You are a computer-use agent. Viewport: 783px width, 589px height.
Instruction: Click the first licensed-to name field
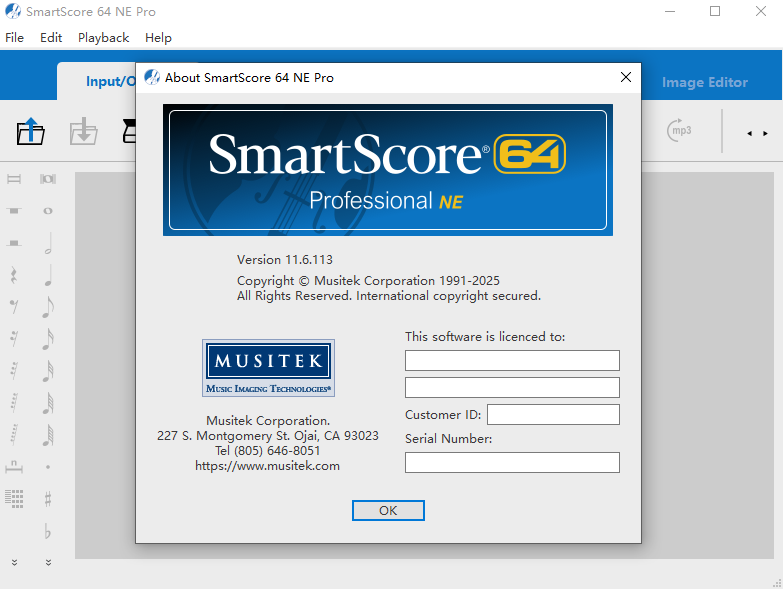point(512,360)
